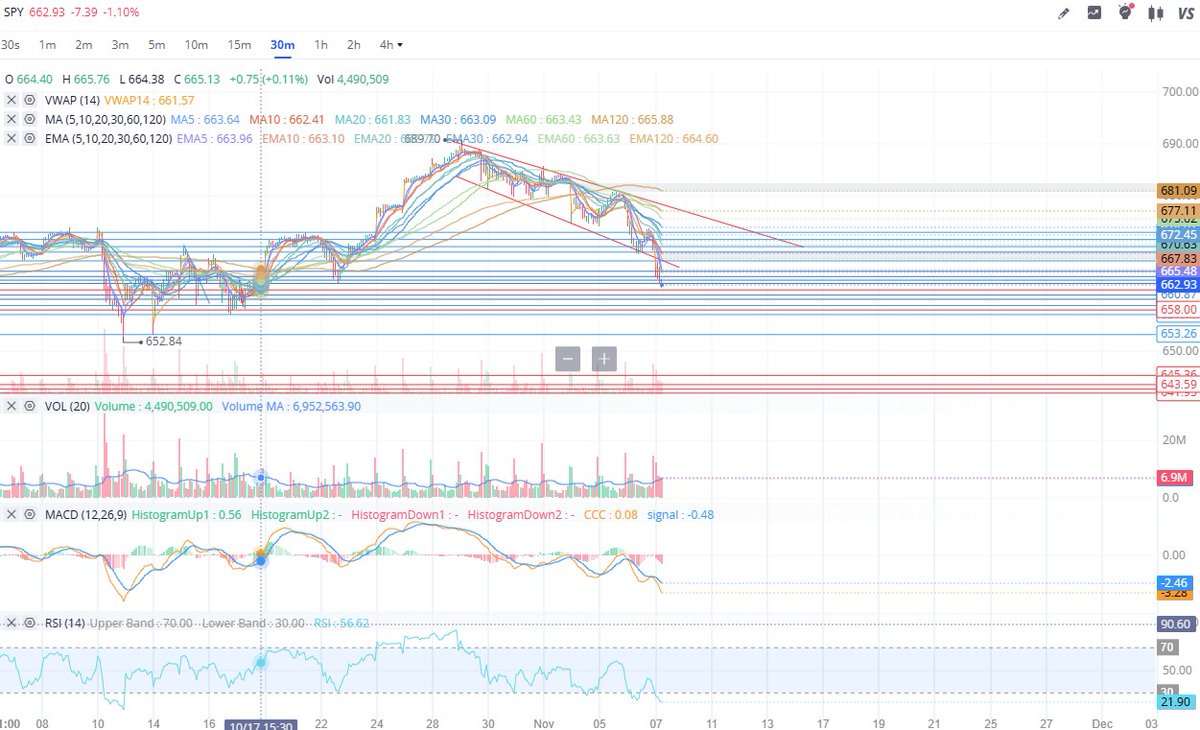This screenshot has height=730, width=1200.
Task: Open EMA indicator settings dialog
Action: pyautogui.click(x=29, y=139)
